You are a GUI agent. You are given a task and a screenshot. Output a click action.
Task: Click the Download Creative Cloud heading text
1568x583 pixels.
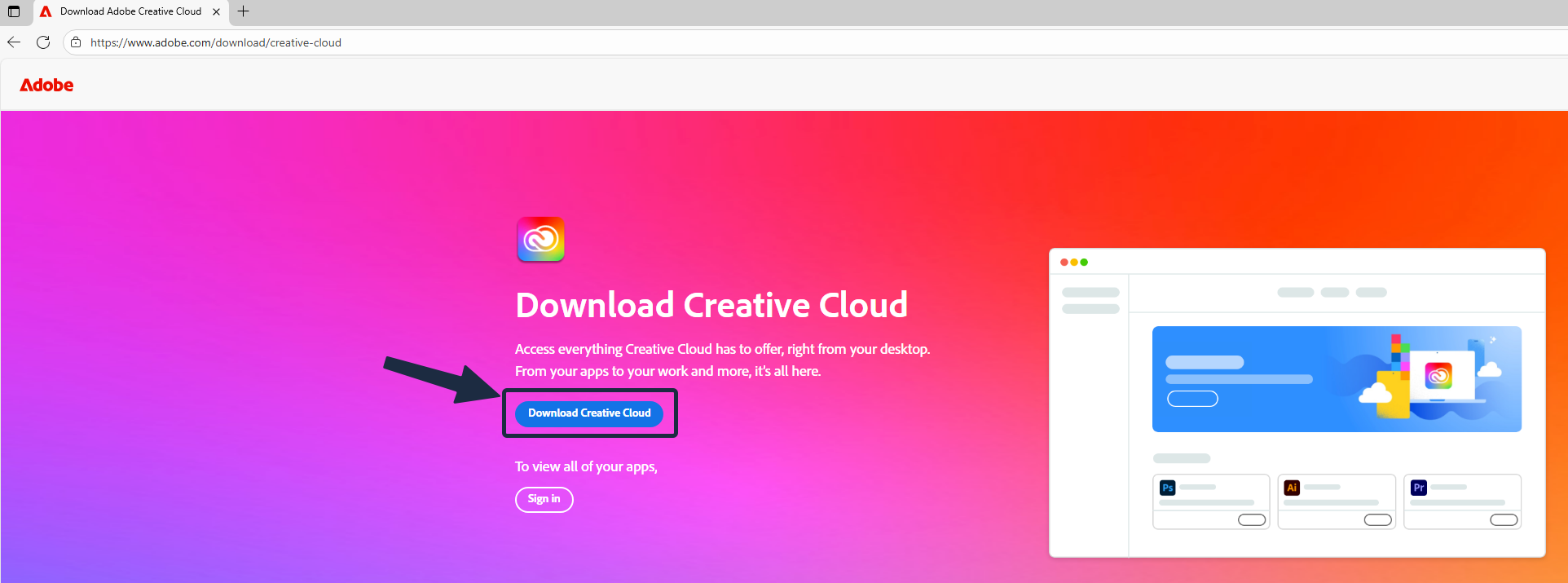click(x=711, y=305)
